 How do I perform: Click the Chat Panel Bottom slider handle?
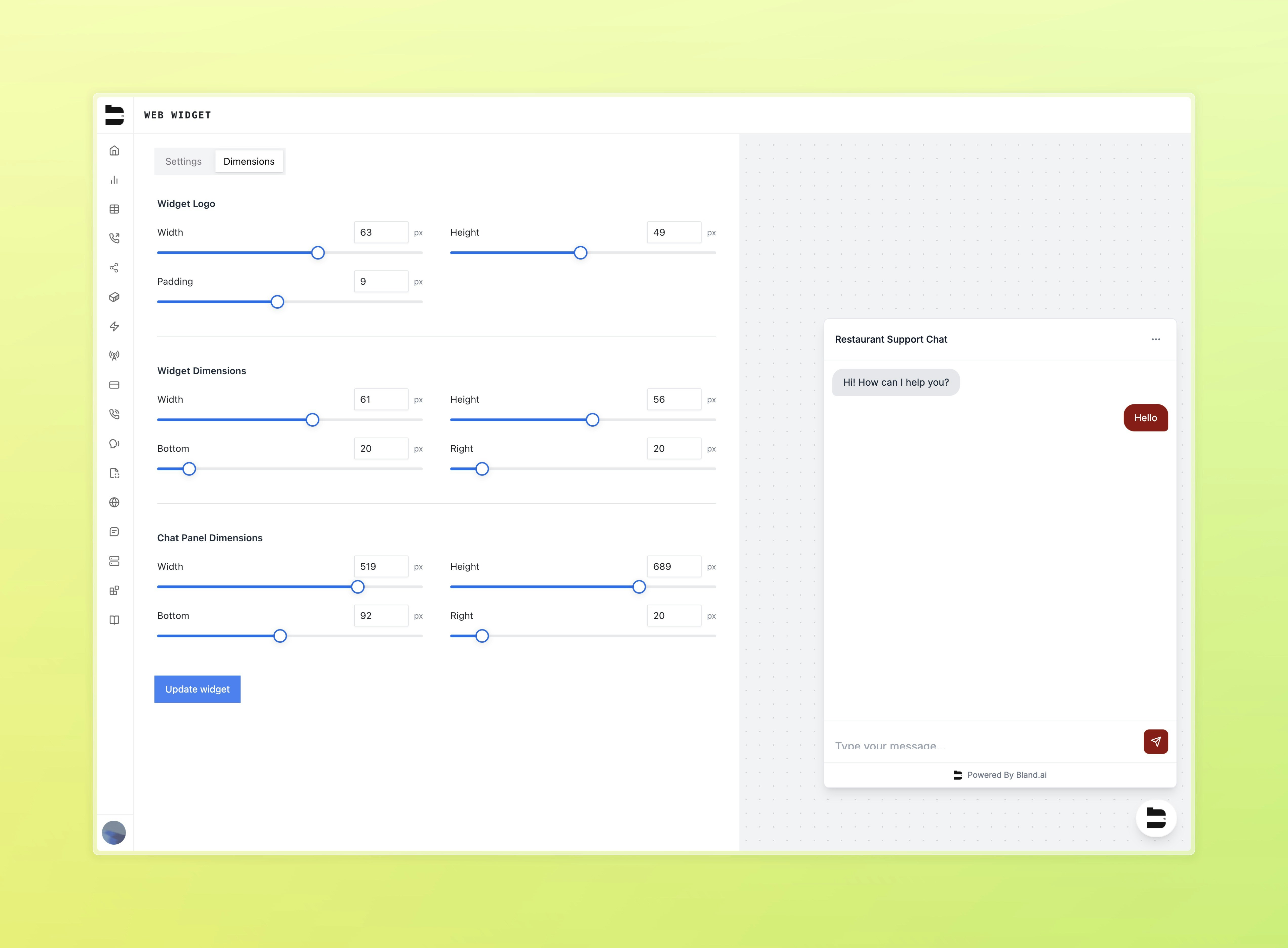[x=280, y=636]
